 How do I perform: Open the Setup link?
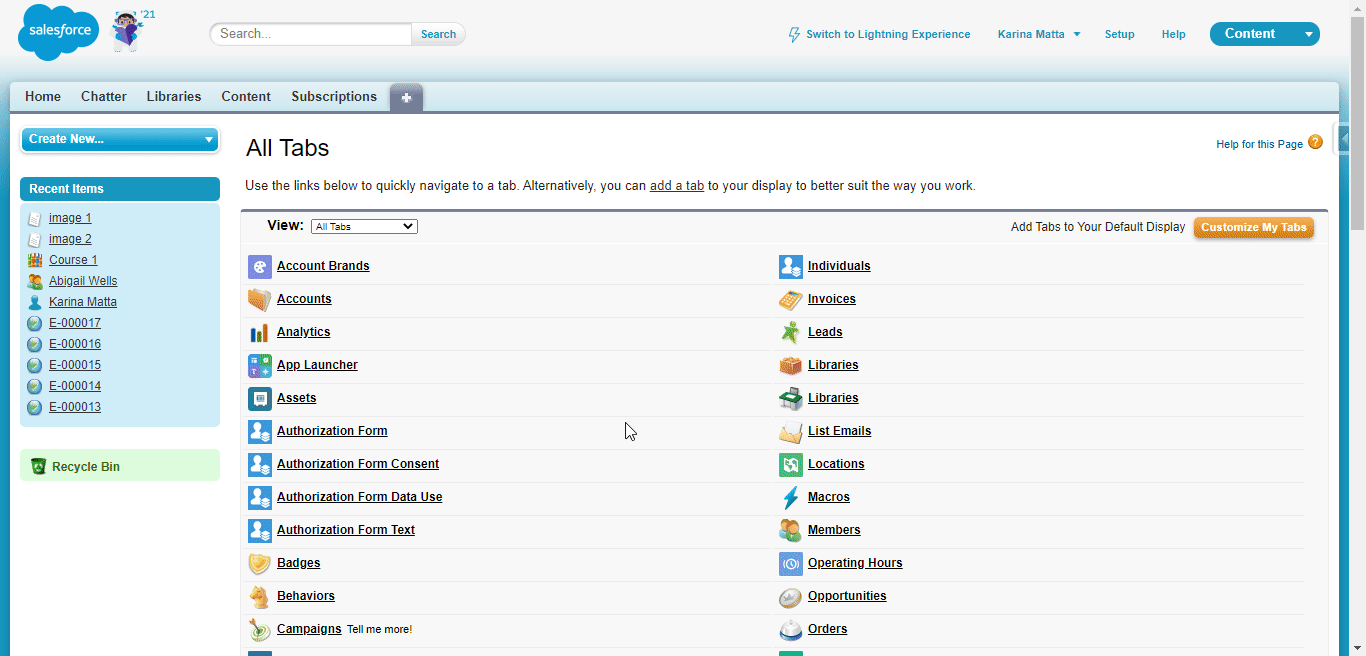click(x=1119, y=34)
